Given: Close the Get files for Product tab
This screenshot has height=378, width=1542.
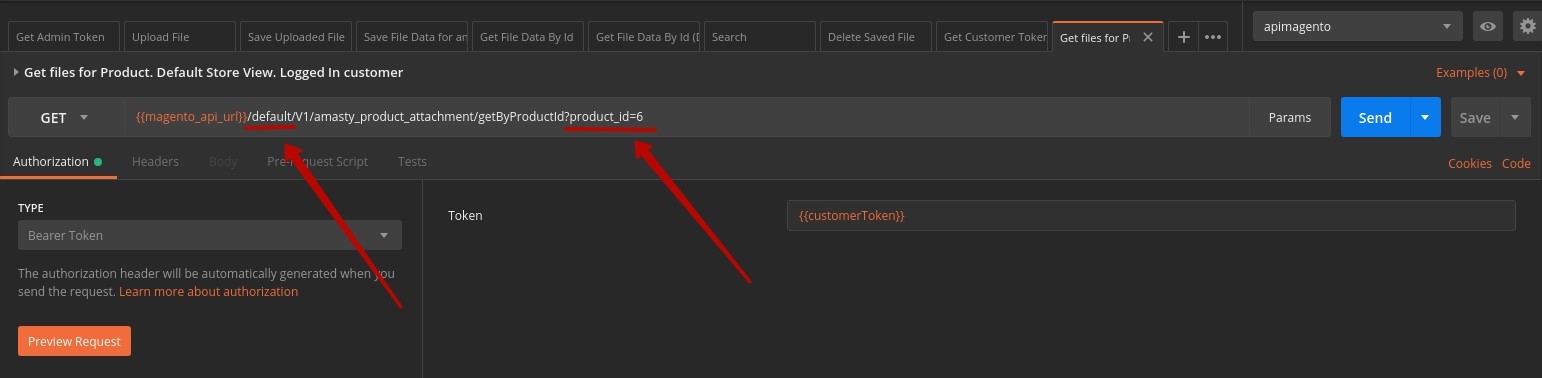Looking at the screenshot, I should (1148, 37).
